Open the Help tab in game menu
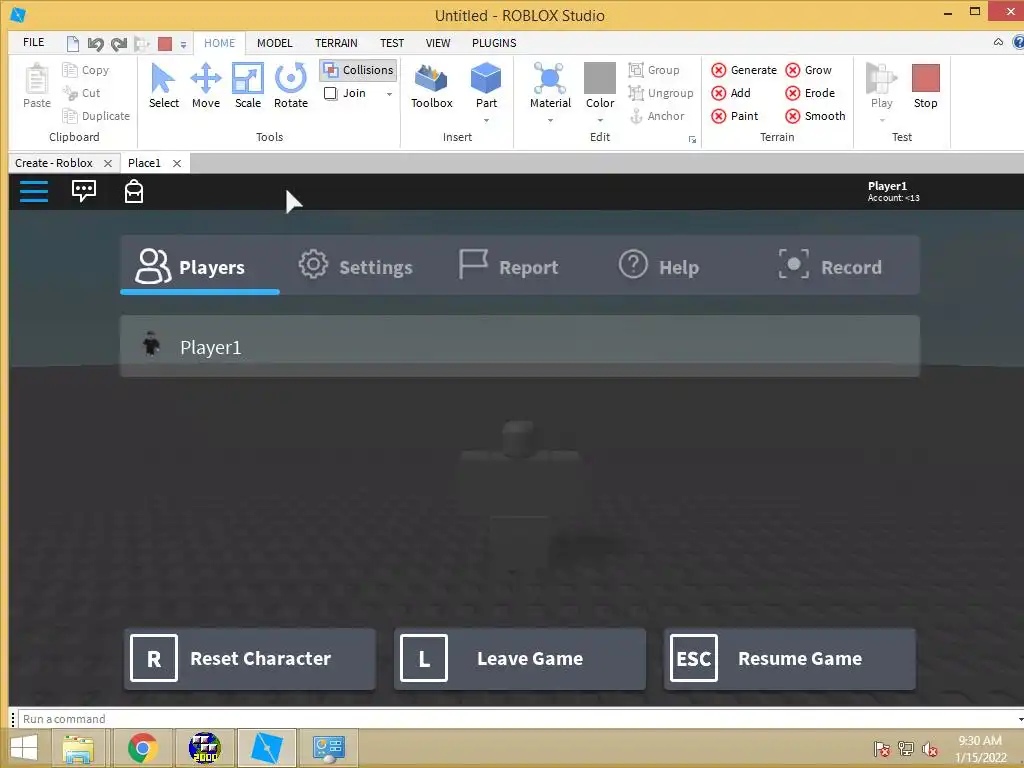This screenshot has height=768, width=1024. click(658, 266)
